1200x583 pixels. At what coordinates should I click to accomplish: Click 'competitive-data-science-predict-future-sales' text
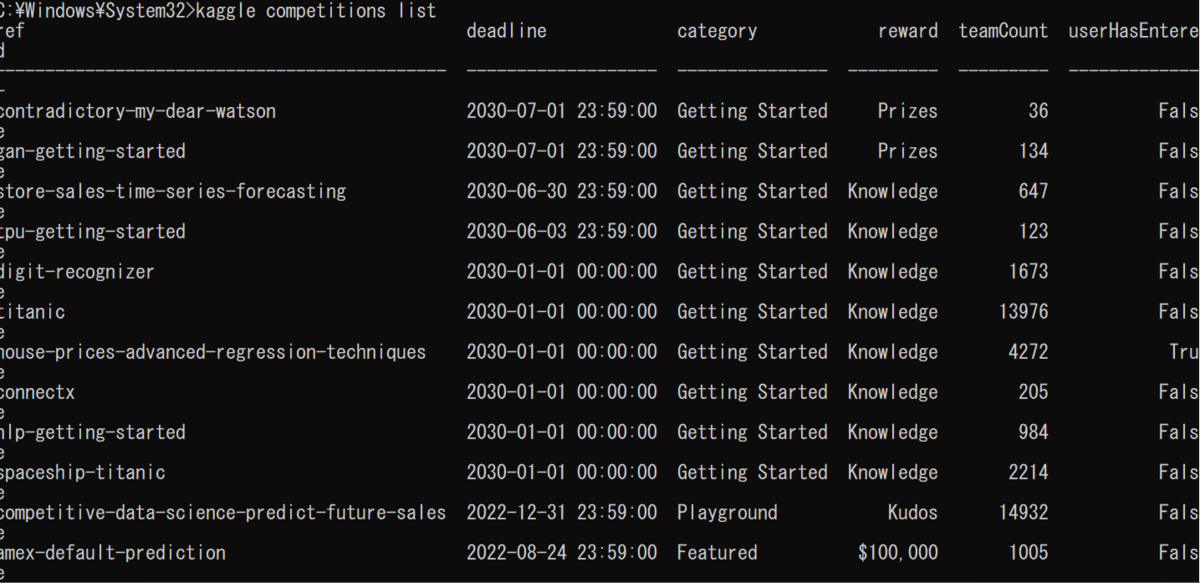(223, 512)
